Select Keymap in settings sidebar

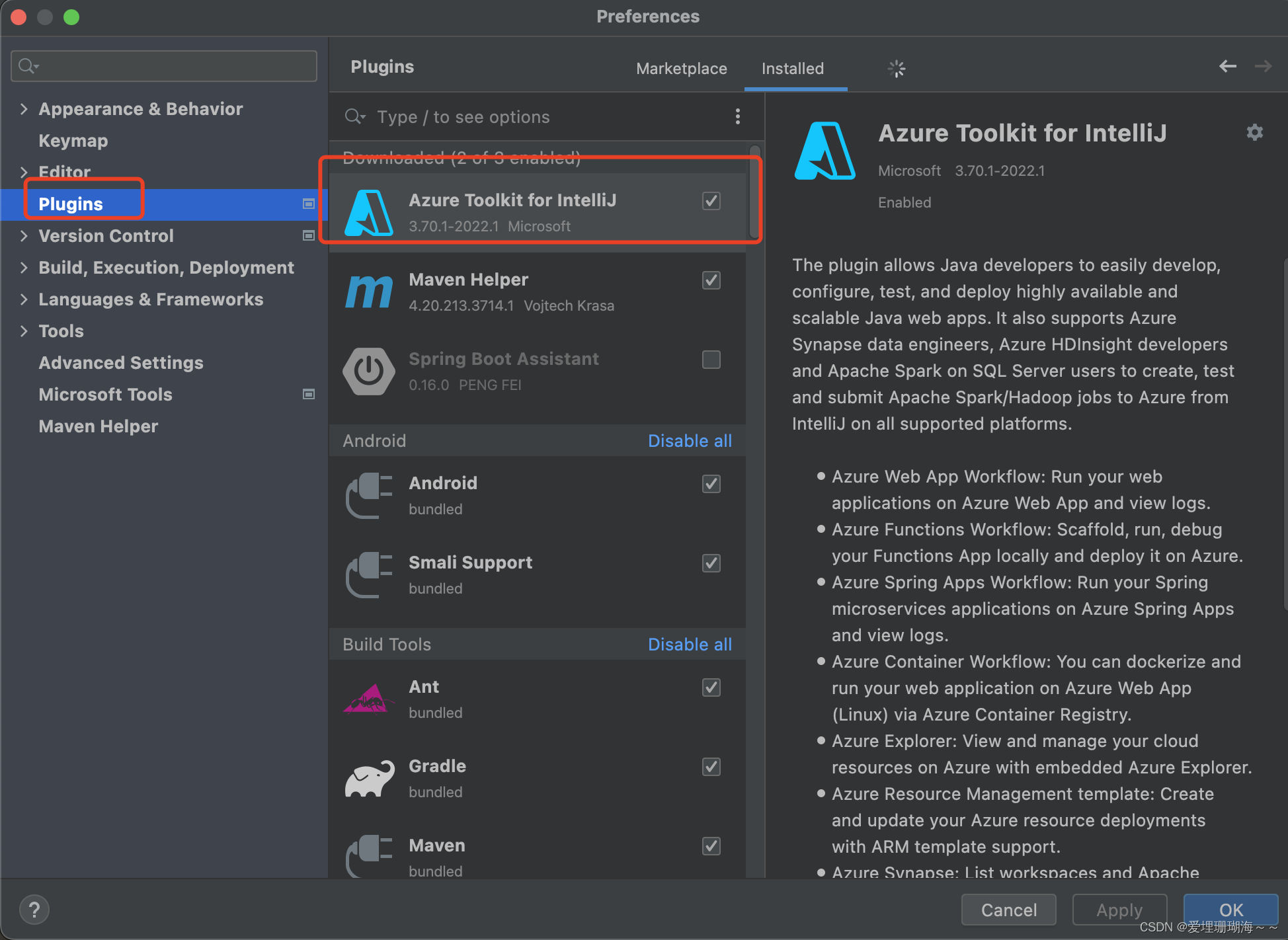(x=73, y=141)
